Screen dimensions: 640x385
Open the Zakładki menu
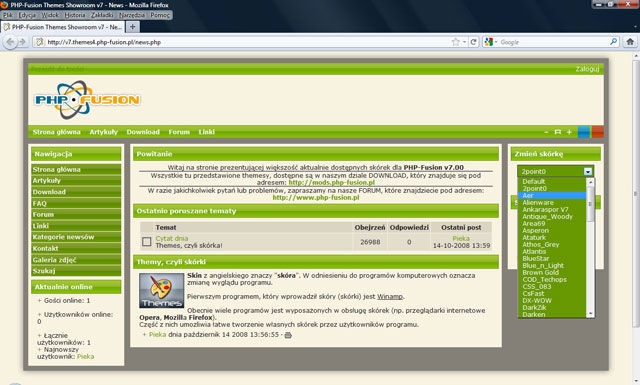(x=102, y=15)
